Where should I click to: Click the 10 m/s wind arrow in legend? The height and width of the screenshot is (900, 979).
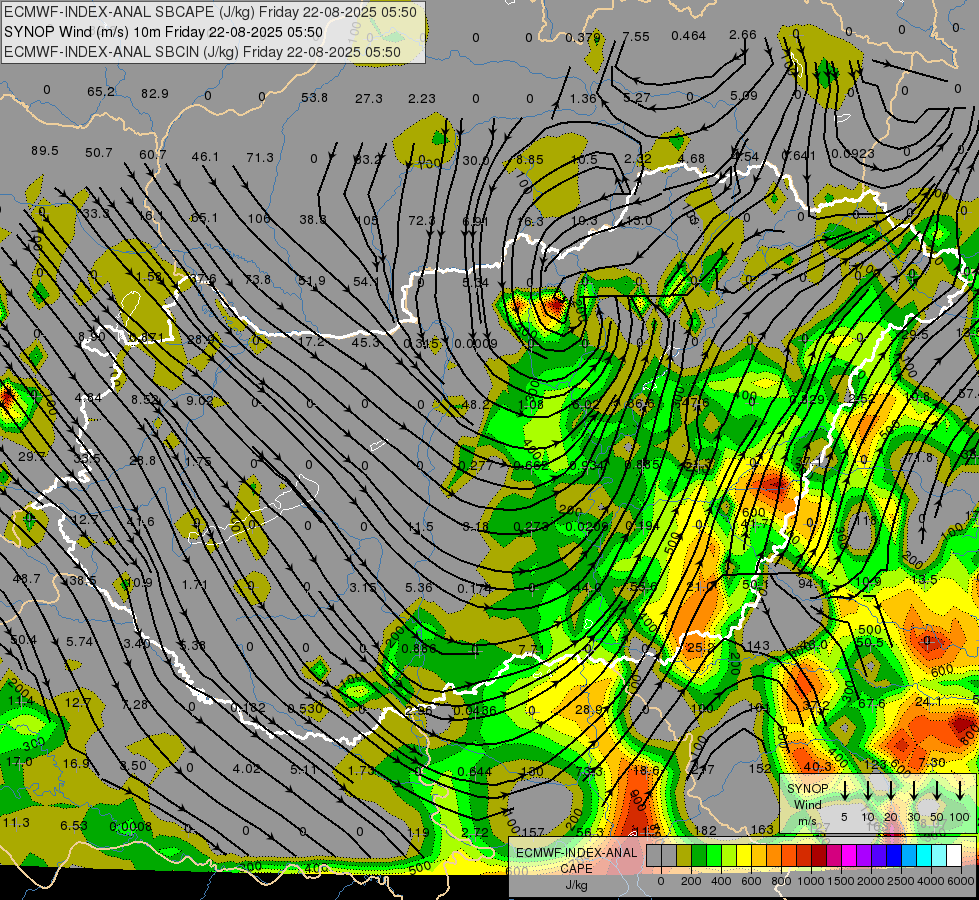tap(868, 791)
